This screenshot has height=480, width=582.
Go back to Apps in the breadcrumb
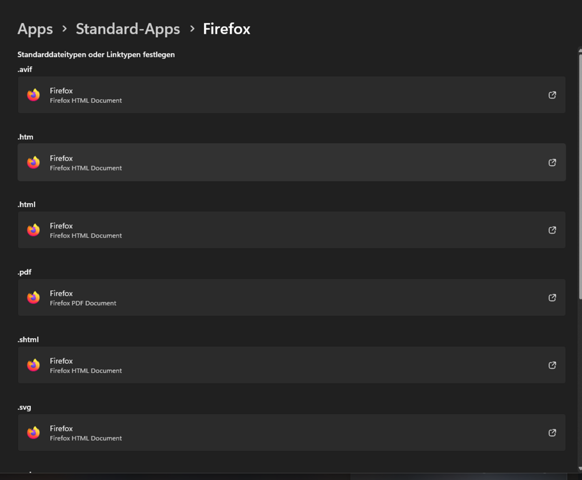(x=35, y=29)
